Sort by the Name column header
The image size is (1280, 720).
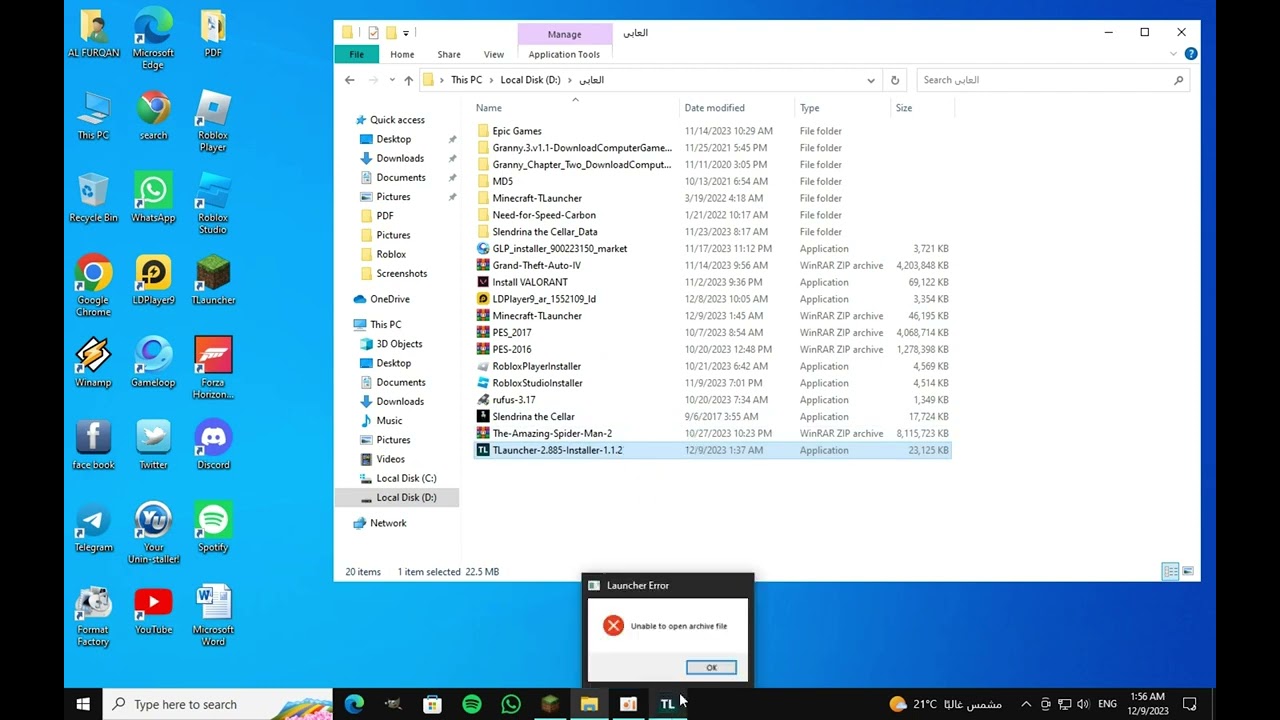pos(575,108)
